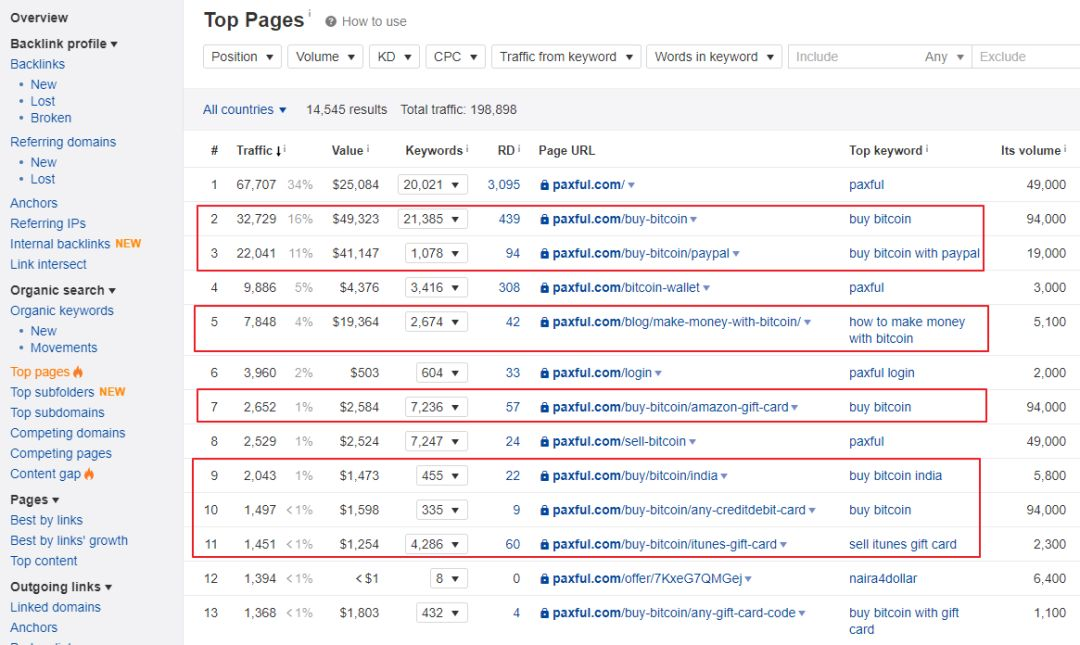Expand keywords dropdown showing 432
Viewport: 1080px width, 645px height.
(x=442, y=613)
